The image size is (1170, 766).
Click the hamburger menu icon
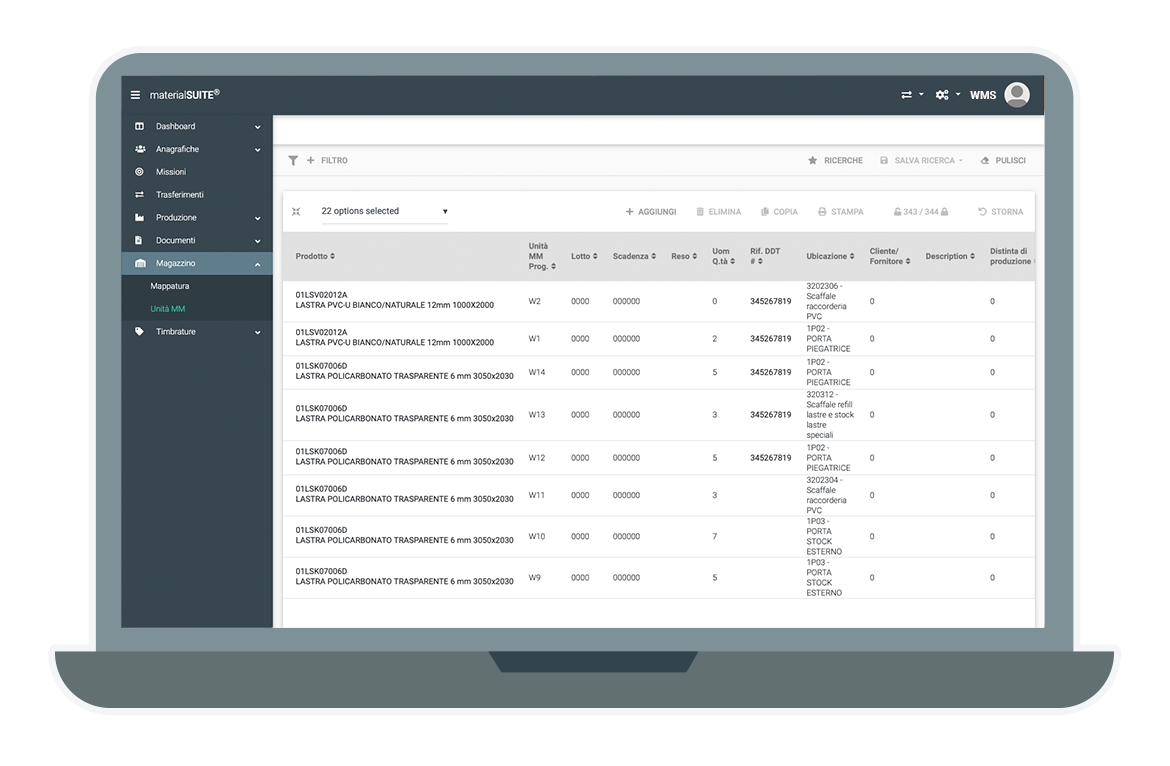point(135,95)
